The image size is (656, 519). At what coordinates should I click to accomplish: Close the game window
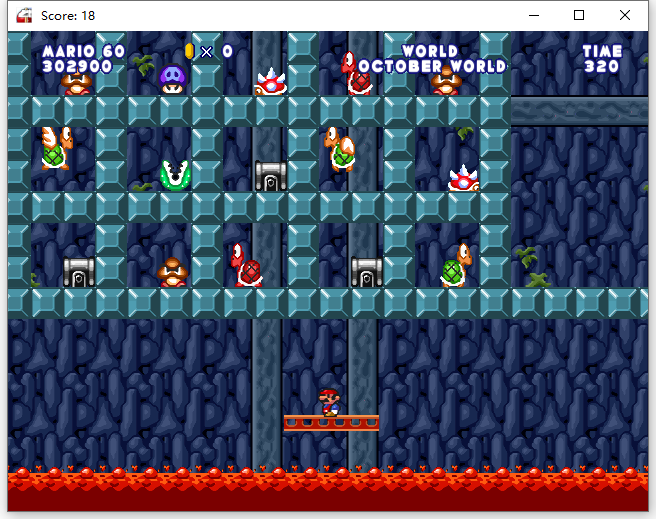click(625, 15)
